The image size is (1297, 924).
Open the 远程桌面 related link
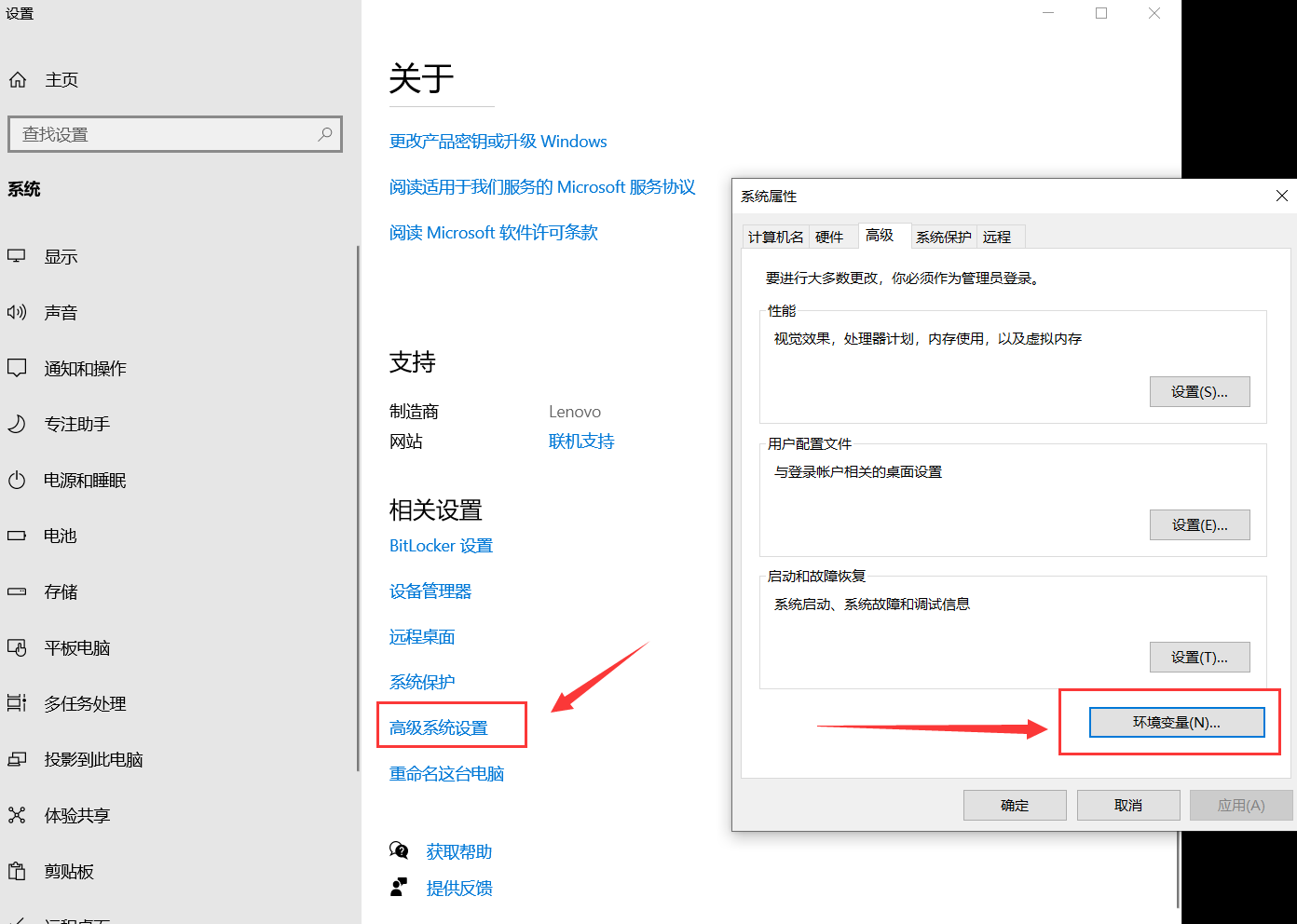click(422, 637)
